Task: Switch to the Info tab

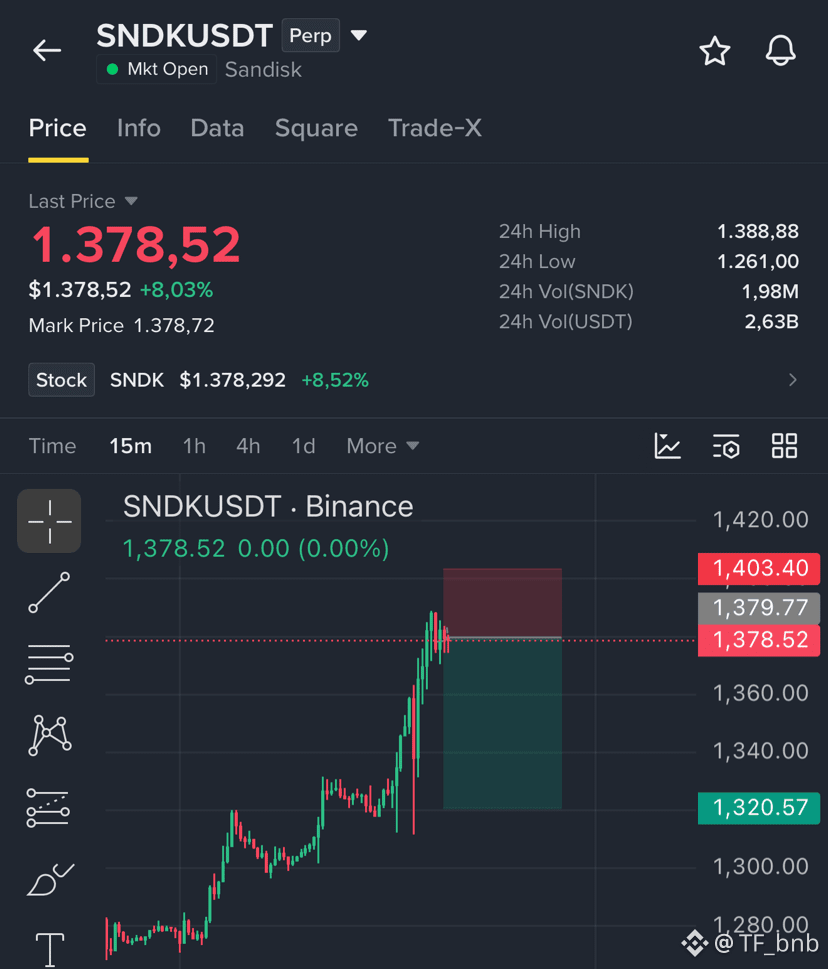Action: tap(139, 128)
